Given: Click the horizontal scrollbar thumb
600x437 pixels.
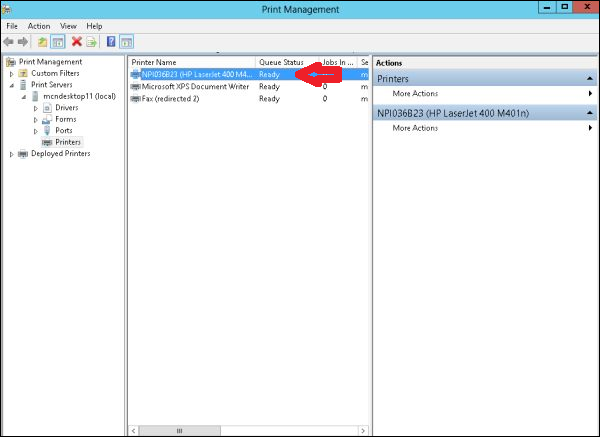Looking at the screenshot, I should 179,431.
